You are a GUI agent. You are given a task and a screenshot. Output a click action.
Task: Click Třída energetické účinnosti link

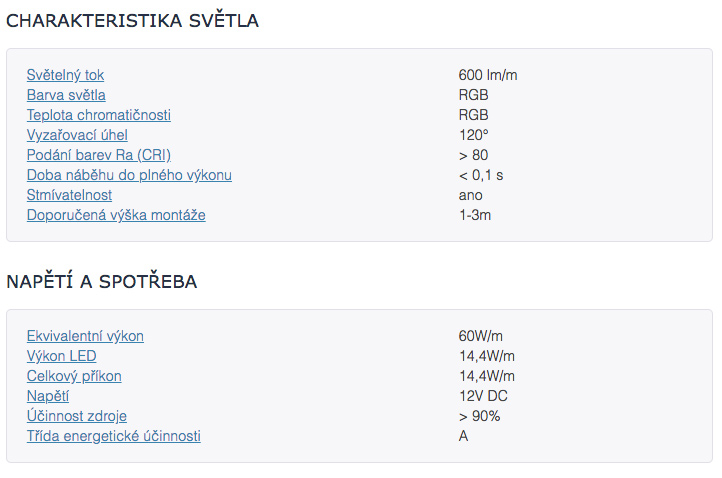(114, 436)
